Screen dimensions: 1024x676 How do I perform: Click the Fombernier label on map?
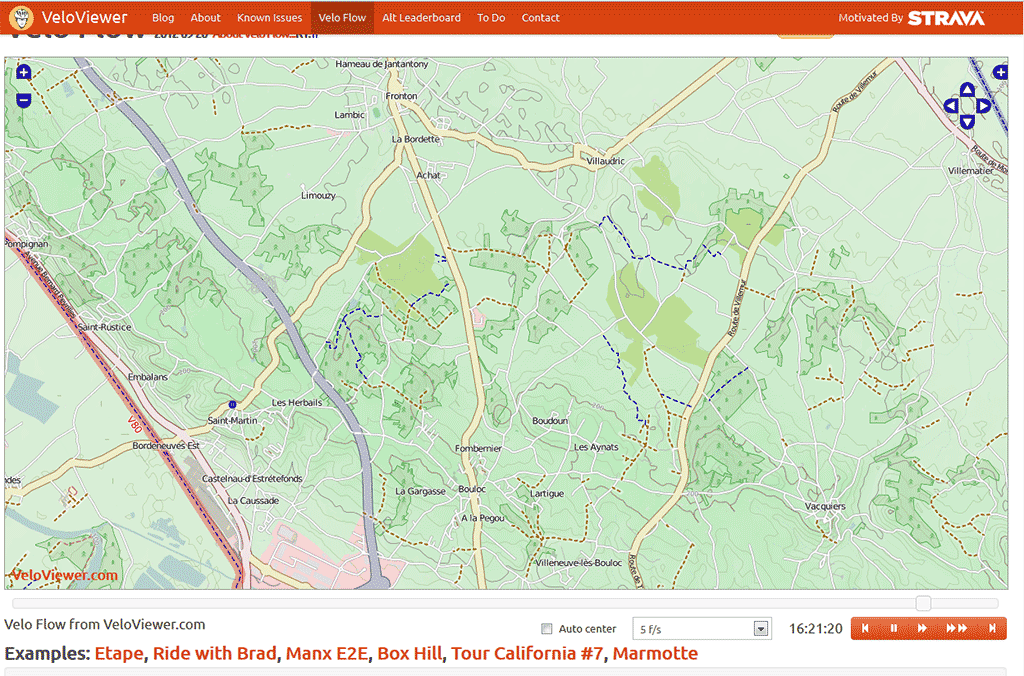coord(478,449)
